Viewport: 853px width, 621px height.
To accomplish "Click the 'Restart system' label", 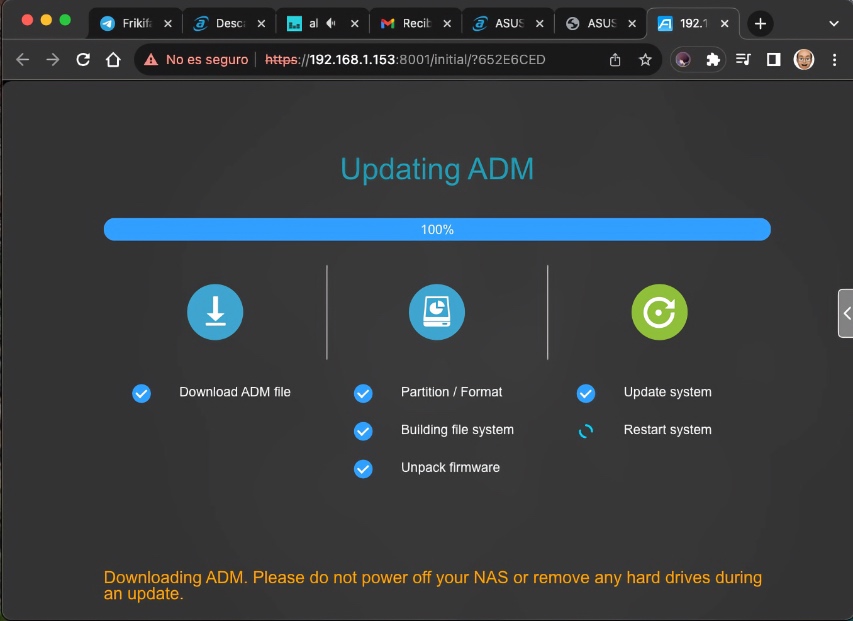I will point(667,430).
